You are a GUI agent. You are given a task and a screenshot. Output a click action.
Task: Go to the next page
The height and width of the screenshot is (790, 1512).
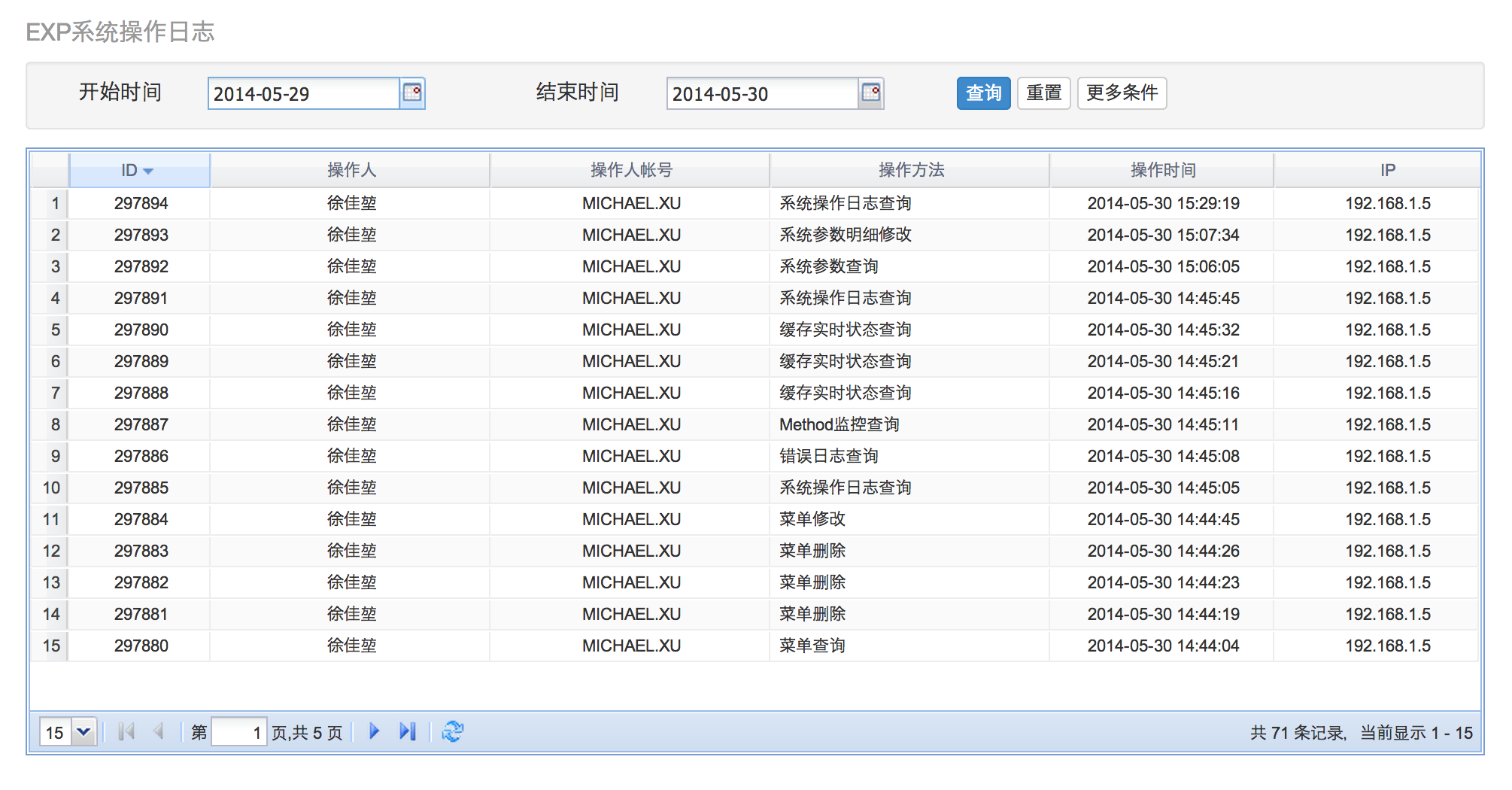(x=374, y=731)
